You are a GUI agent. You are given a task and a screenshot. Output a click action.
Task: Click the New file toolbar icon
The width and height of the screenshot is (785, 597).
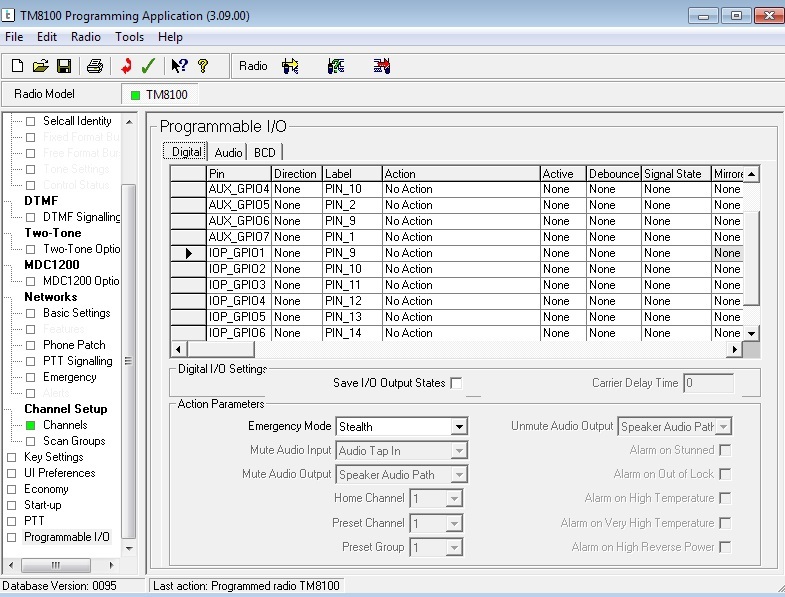pos(17,66)
